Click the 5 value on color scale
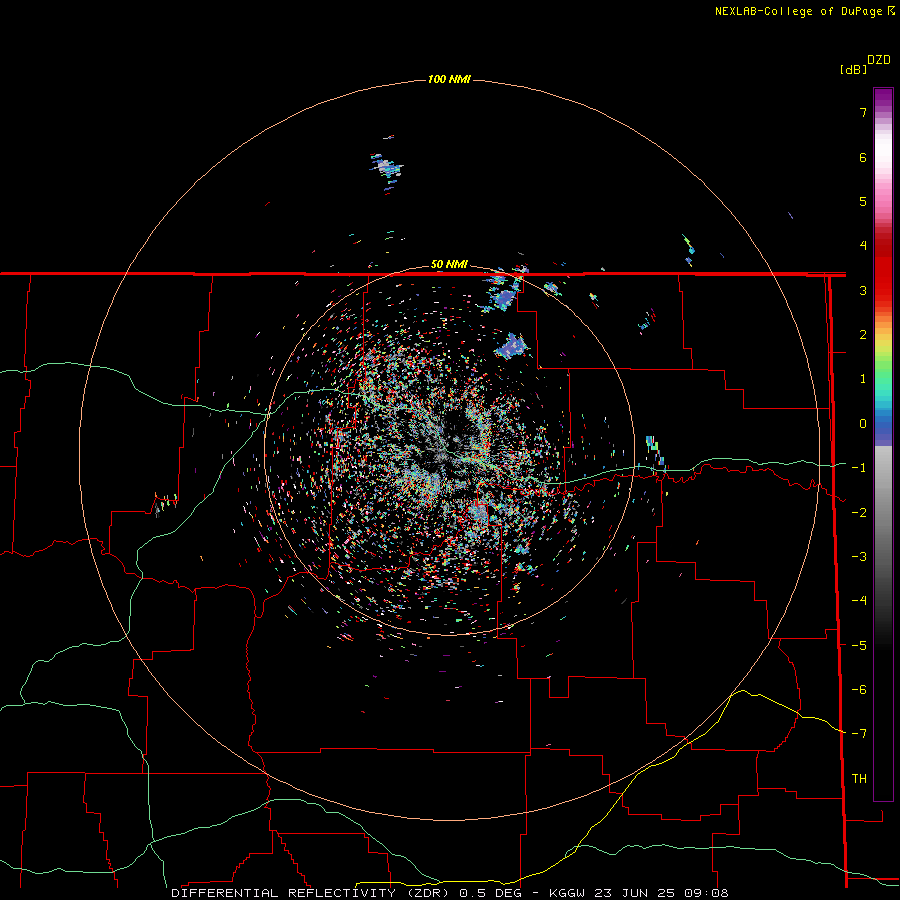 [863, 201]
